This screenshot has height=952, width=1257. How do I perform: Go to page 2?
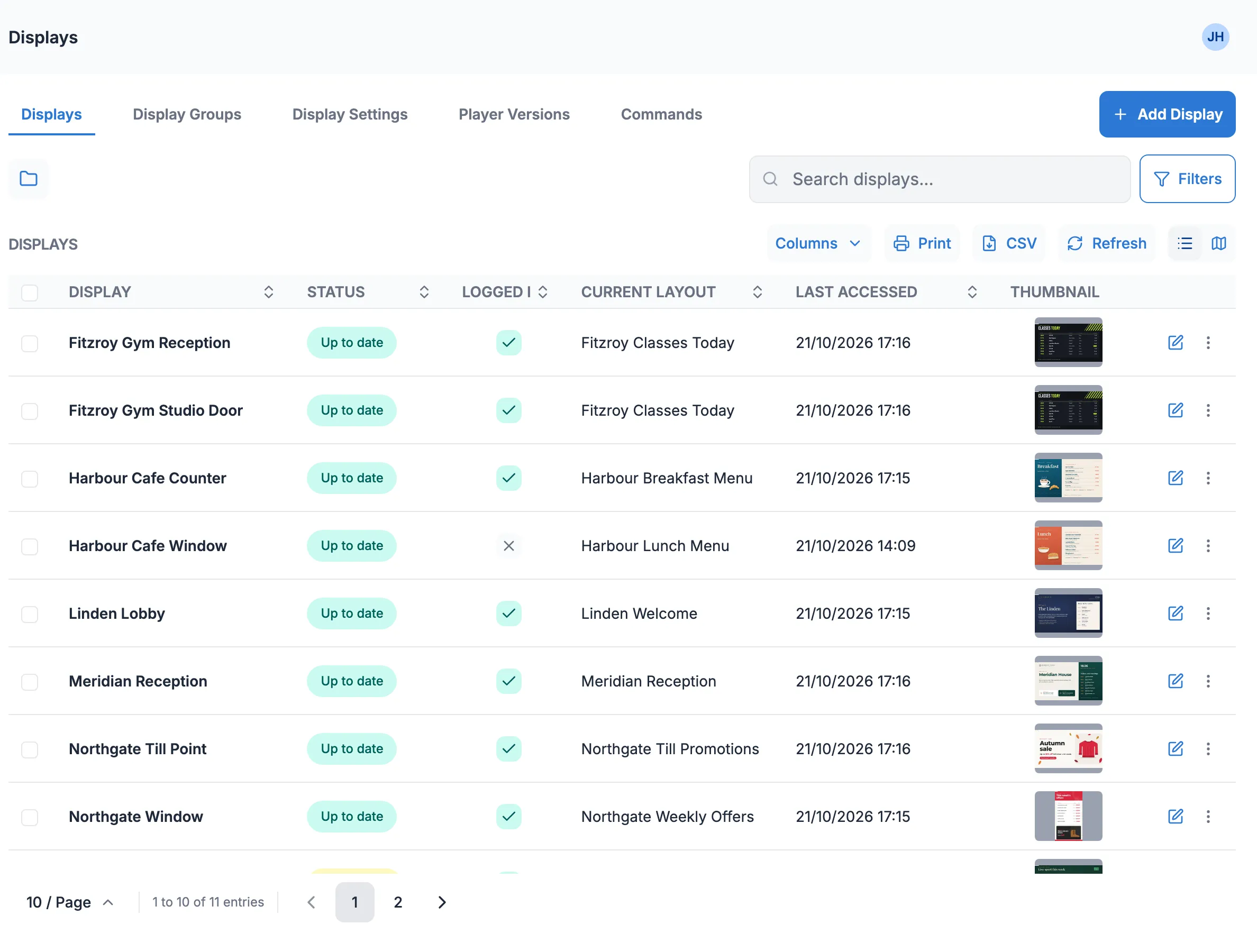tap(398, 902)
